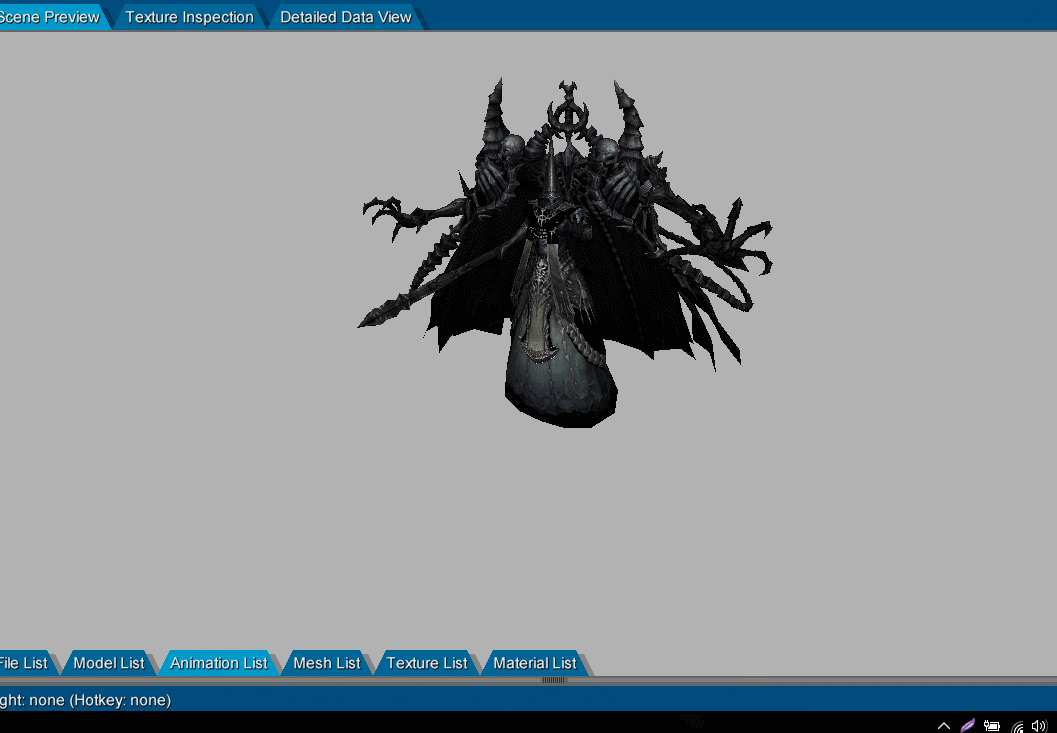The height and width of the screenshot is (733, 1057).
Task: Open the battery power tray icon
Action: [992, 726]
